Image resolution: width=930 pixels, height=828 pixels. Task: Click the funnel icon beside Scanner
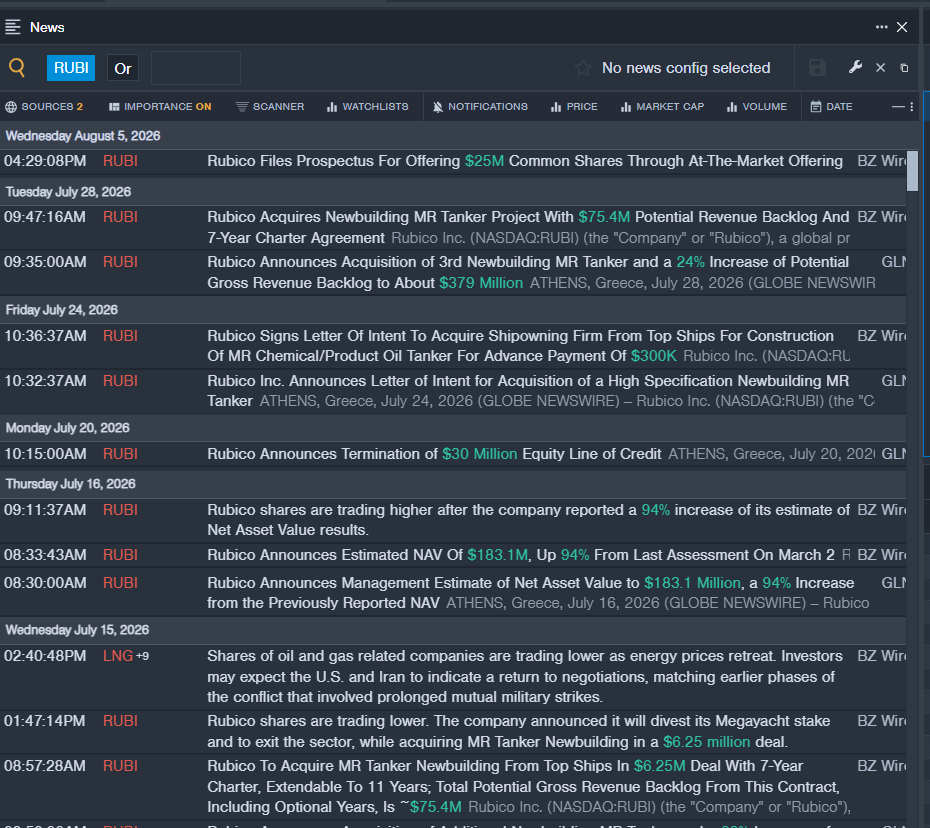click(241, 107)
